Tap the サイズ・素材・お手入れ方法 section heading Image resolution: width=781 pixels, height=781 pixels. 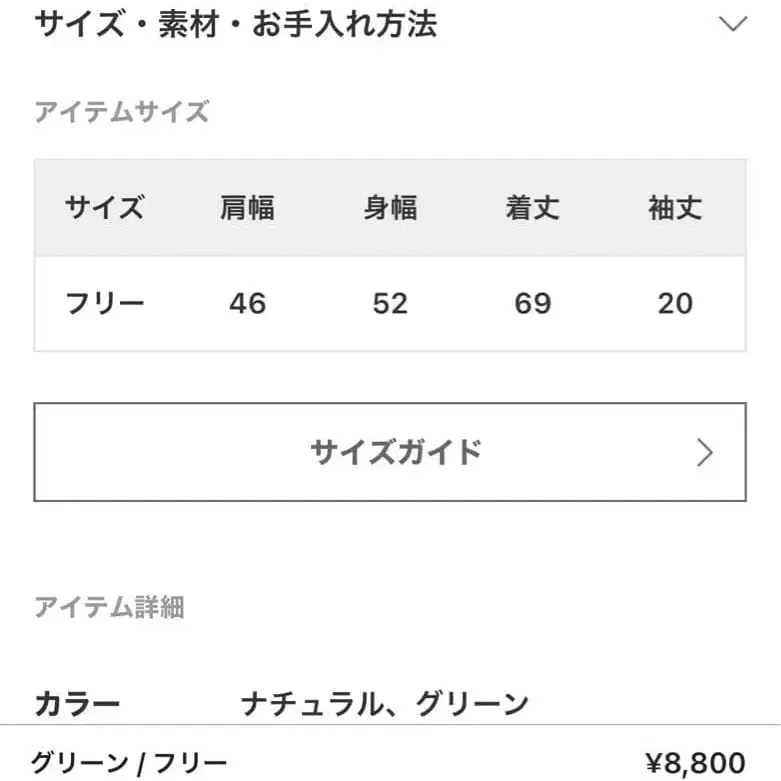[236, 24]
